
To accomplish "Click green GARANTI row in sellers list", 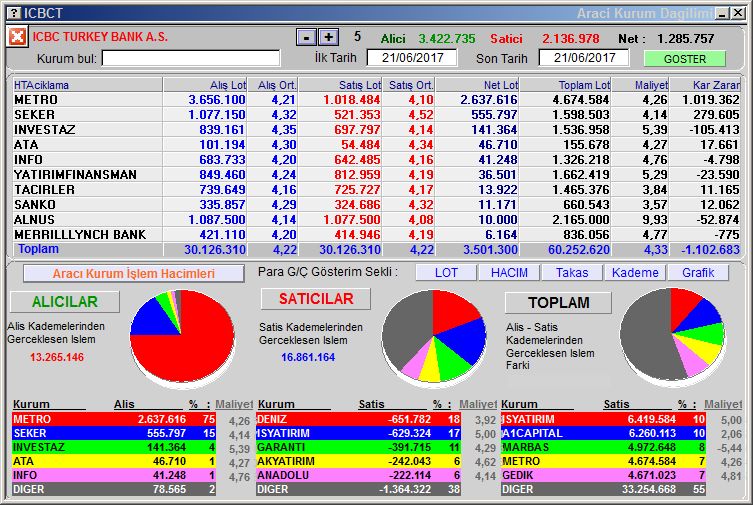I will tap(359, 447).
